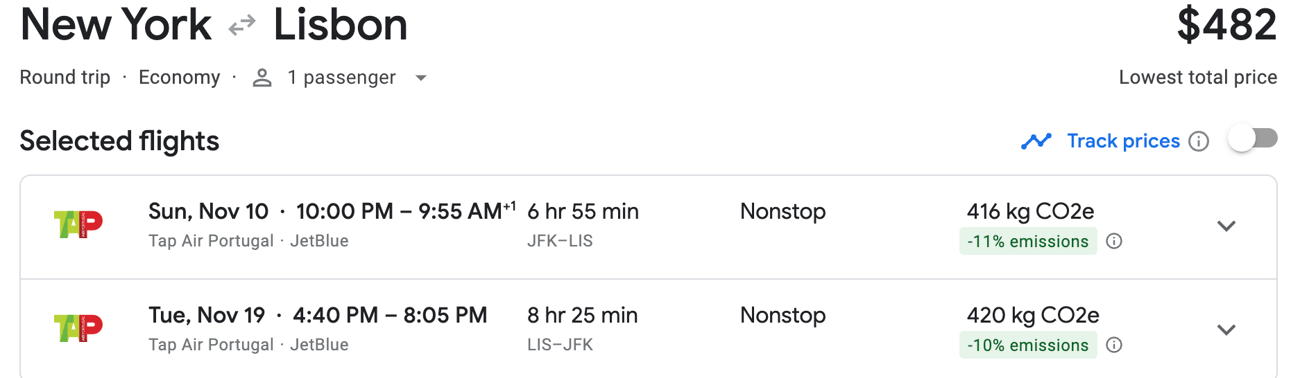1300x378 pixels.
Task: Select the -11% emissions badge
Action: coord(1028,241)
